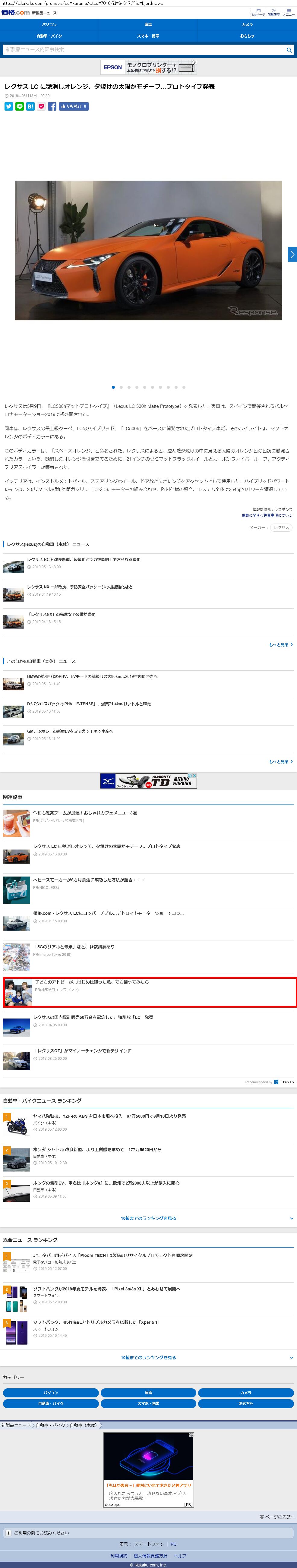
Task: Open the レクサス RC F 改良新型 article
Action: point(84,559)
